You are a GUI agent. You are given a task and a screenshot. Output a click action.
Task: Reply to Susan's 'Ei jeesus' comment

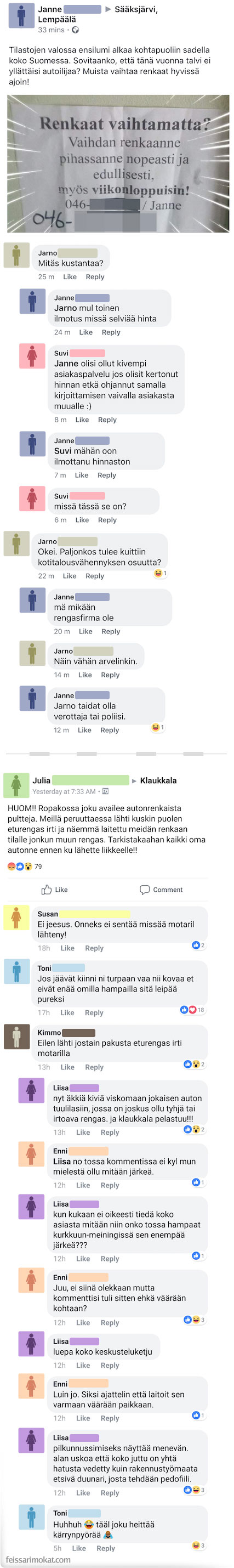coord(94,948)
